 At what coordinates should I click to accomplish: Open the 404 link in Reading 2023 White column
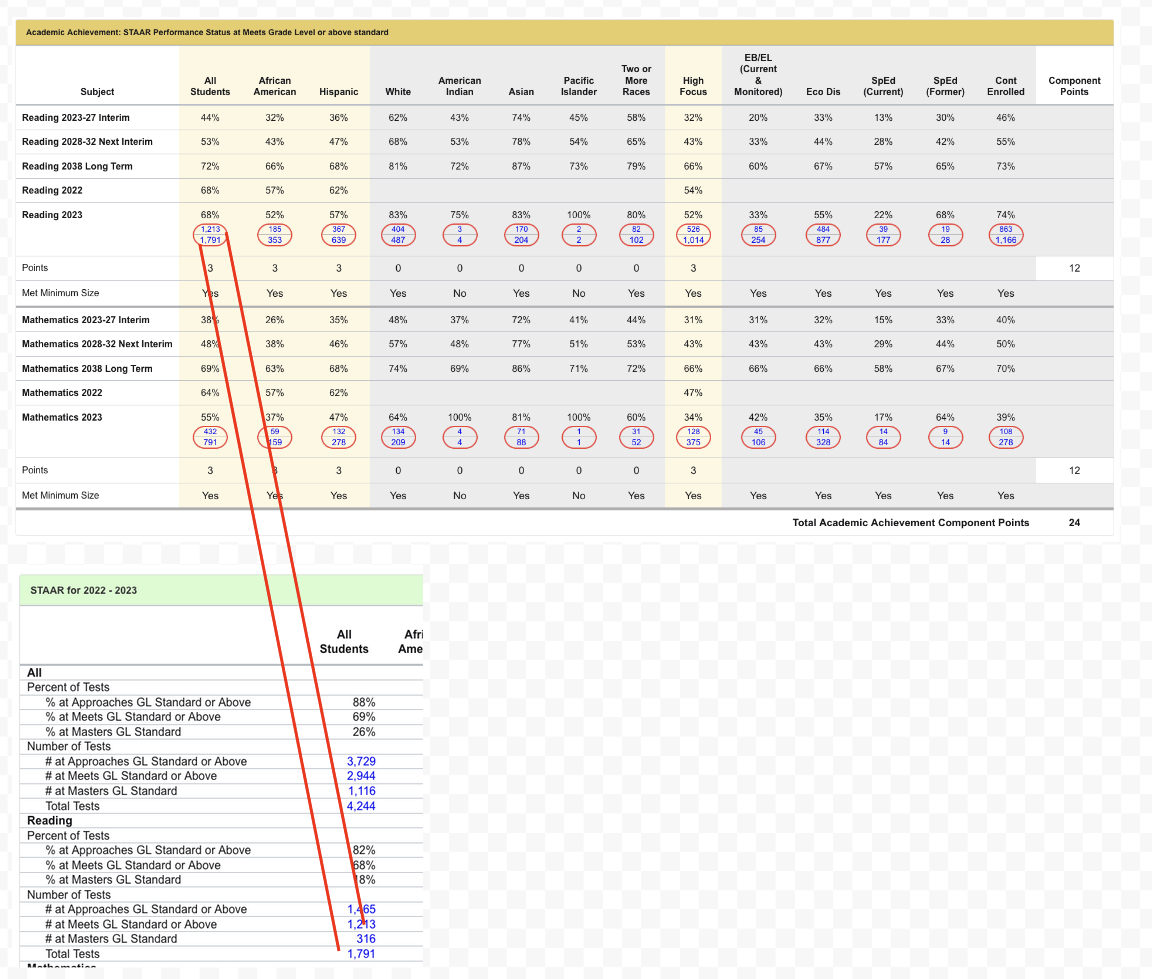[398, 229]
